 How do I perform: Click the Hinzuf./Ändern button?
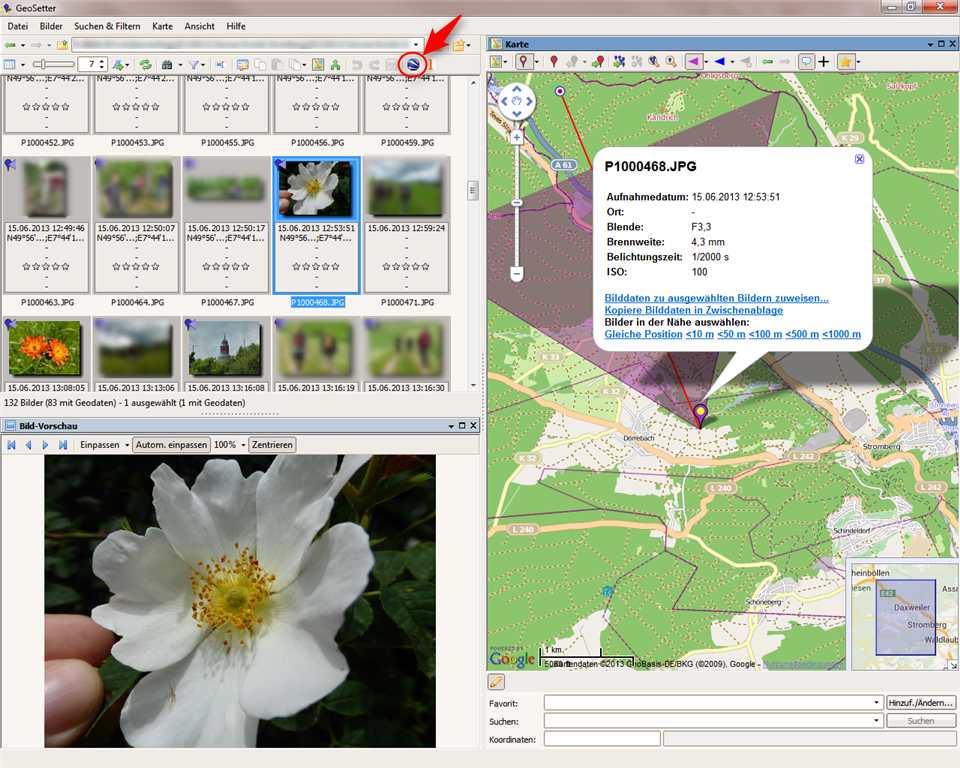[x=921, y=702]
